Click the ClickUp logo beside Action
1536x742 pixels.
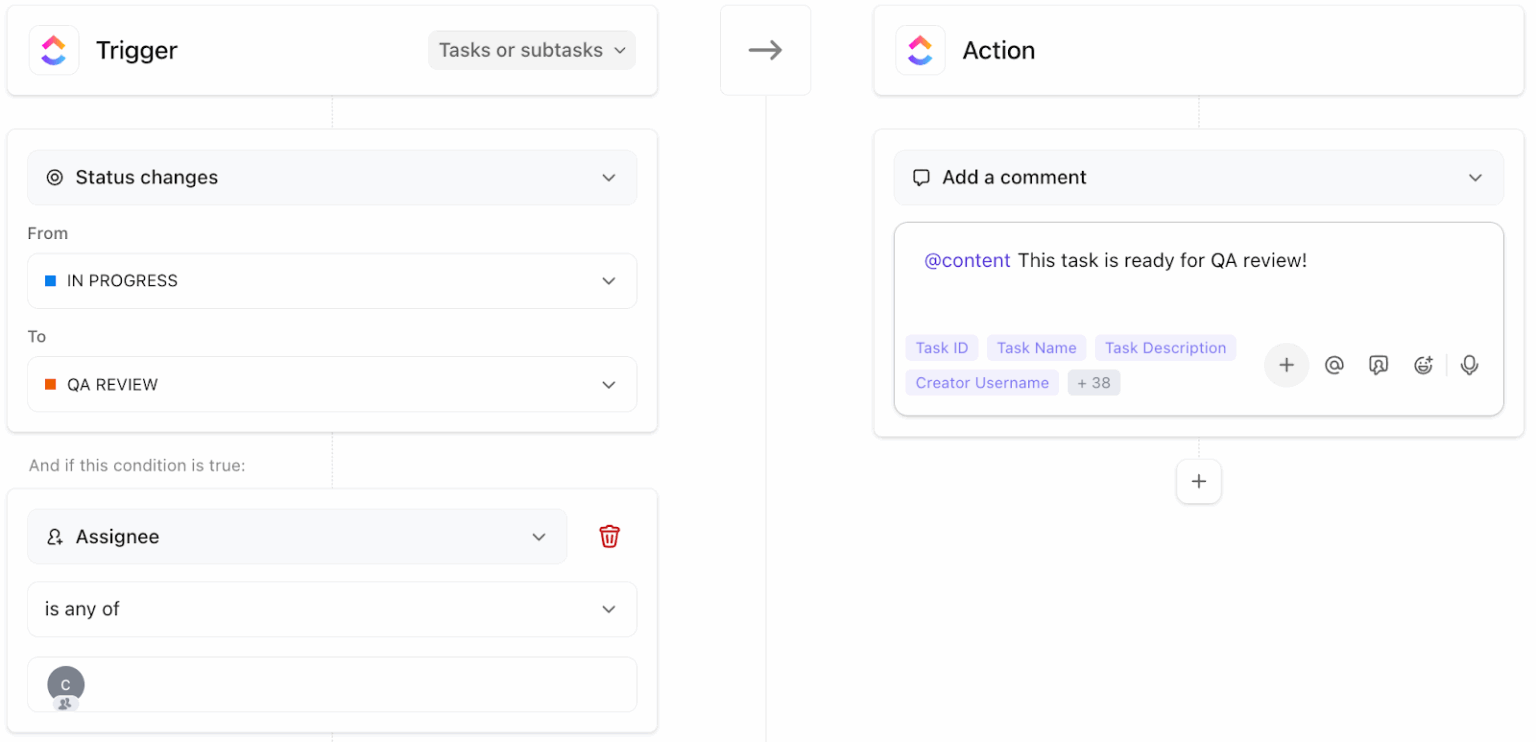pyautogui.click(x=920, y=50)
